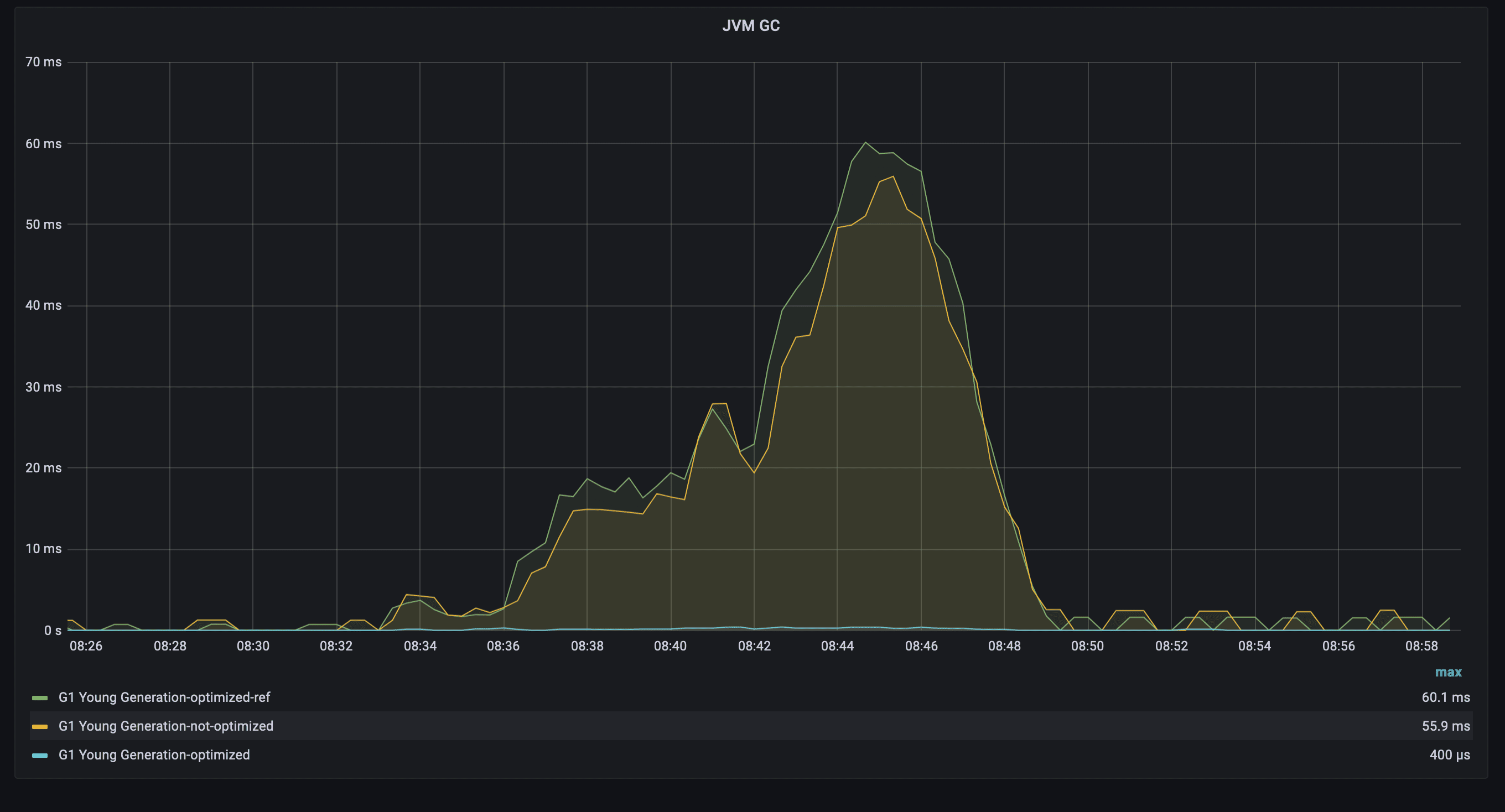Viewport: 1505px width, 812px height.
Task: Click the 08:26 time axis label
Action: pos(86,646)
